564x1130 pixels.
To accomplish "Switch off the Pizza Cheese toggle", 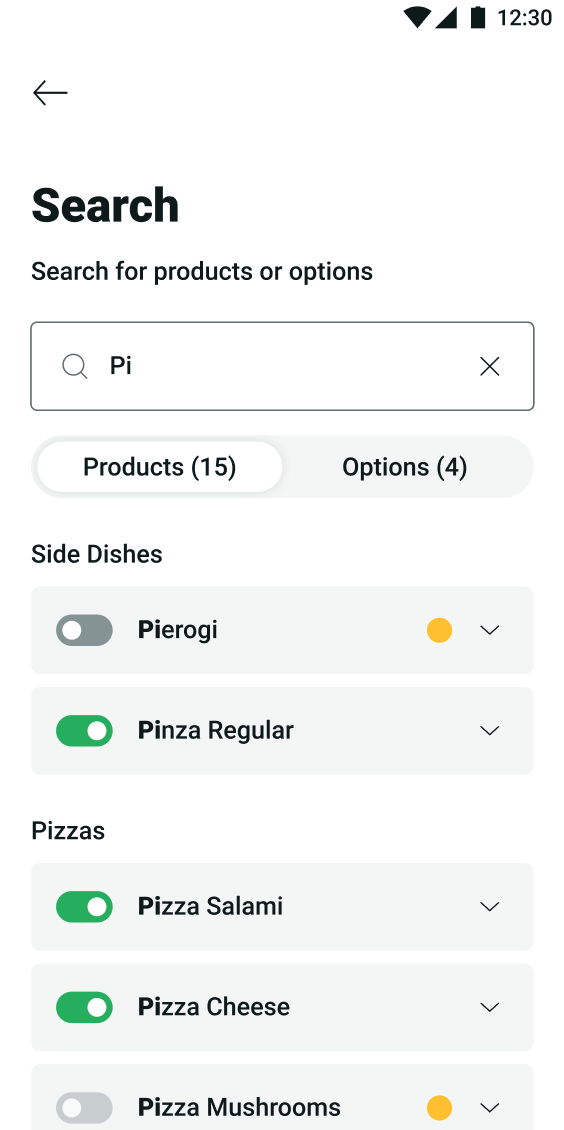I will click(84, 1007).
